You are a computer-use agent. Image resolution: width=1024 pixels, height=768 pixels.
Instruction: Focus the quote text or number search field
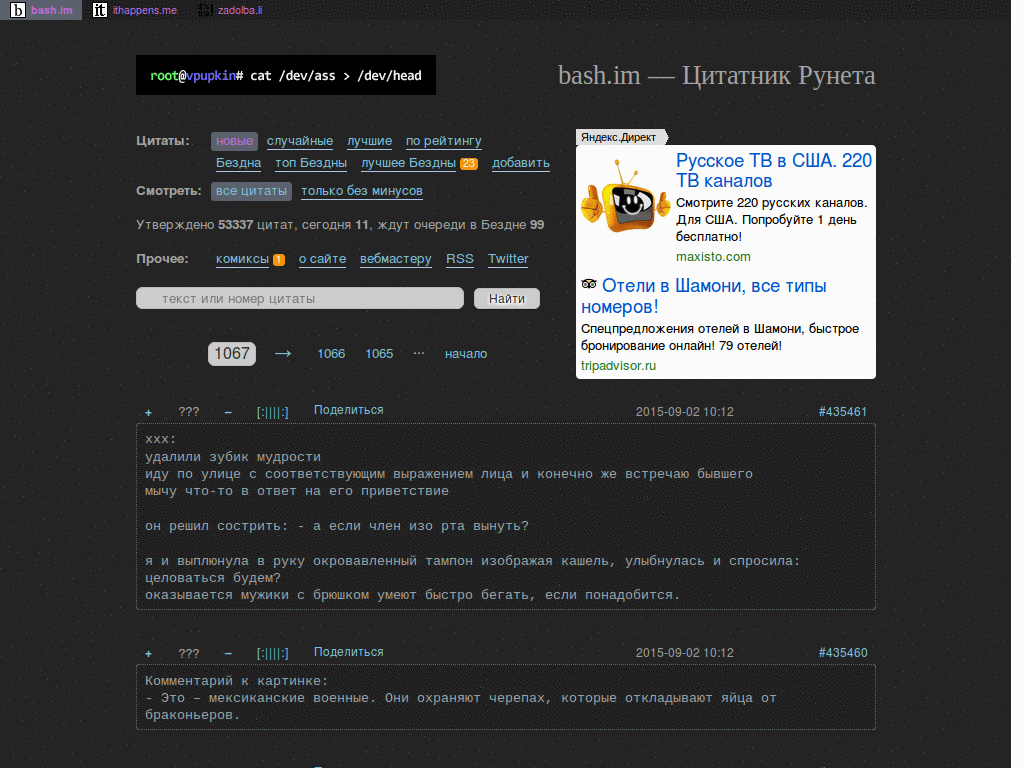click(300, 298)
